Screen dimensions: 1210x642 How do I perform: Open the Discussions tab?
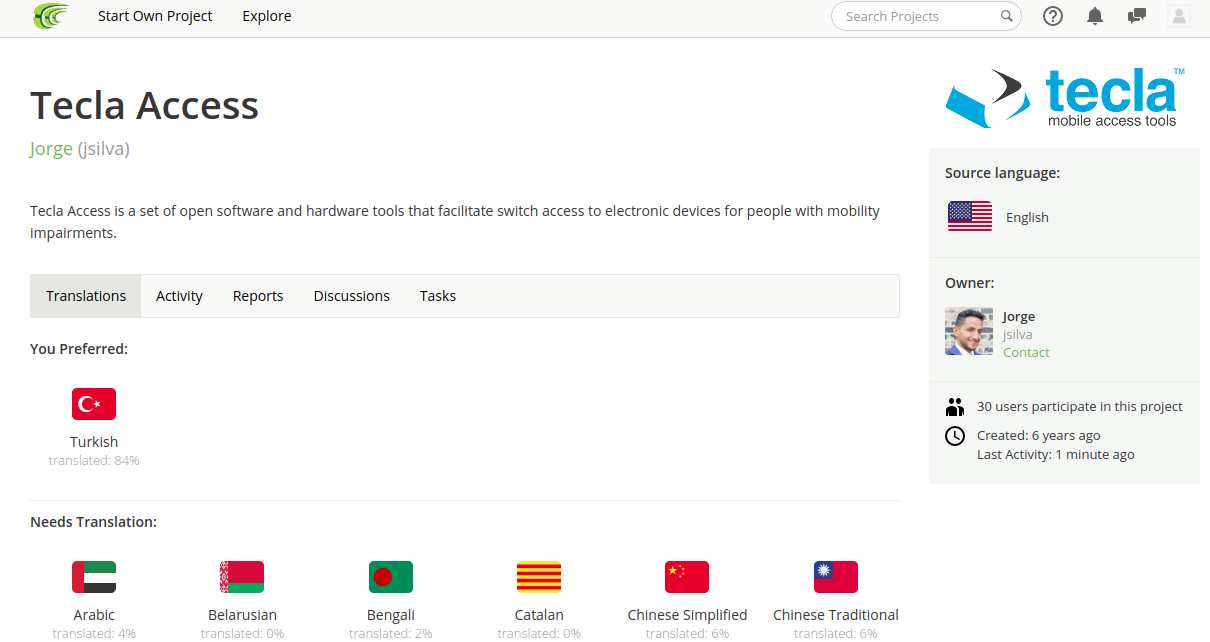pyautogui.click(x=352, y=296)
